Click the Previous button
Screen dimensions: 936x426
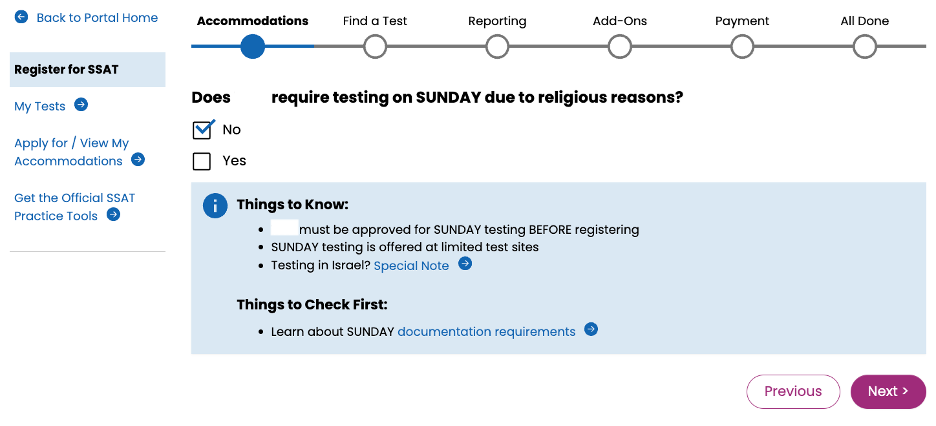tap(793, 391)
